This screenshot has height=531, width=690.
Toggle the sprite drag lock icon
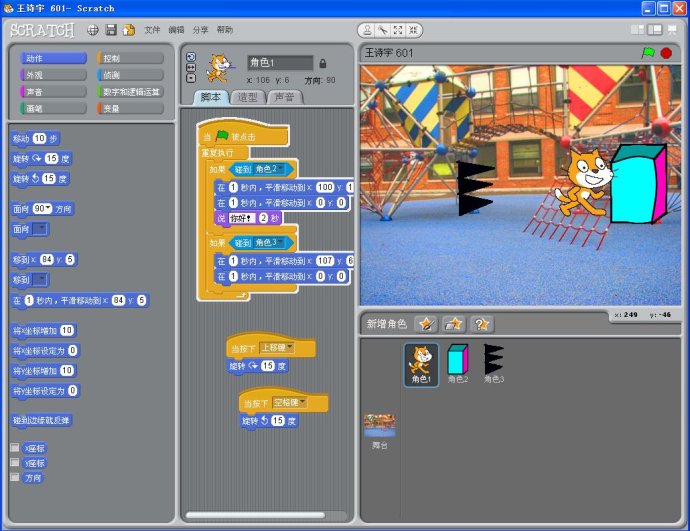coord(323,63)
